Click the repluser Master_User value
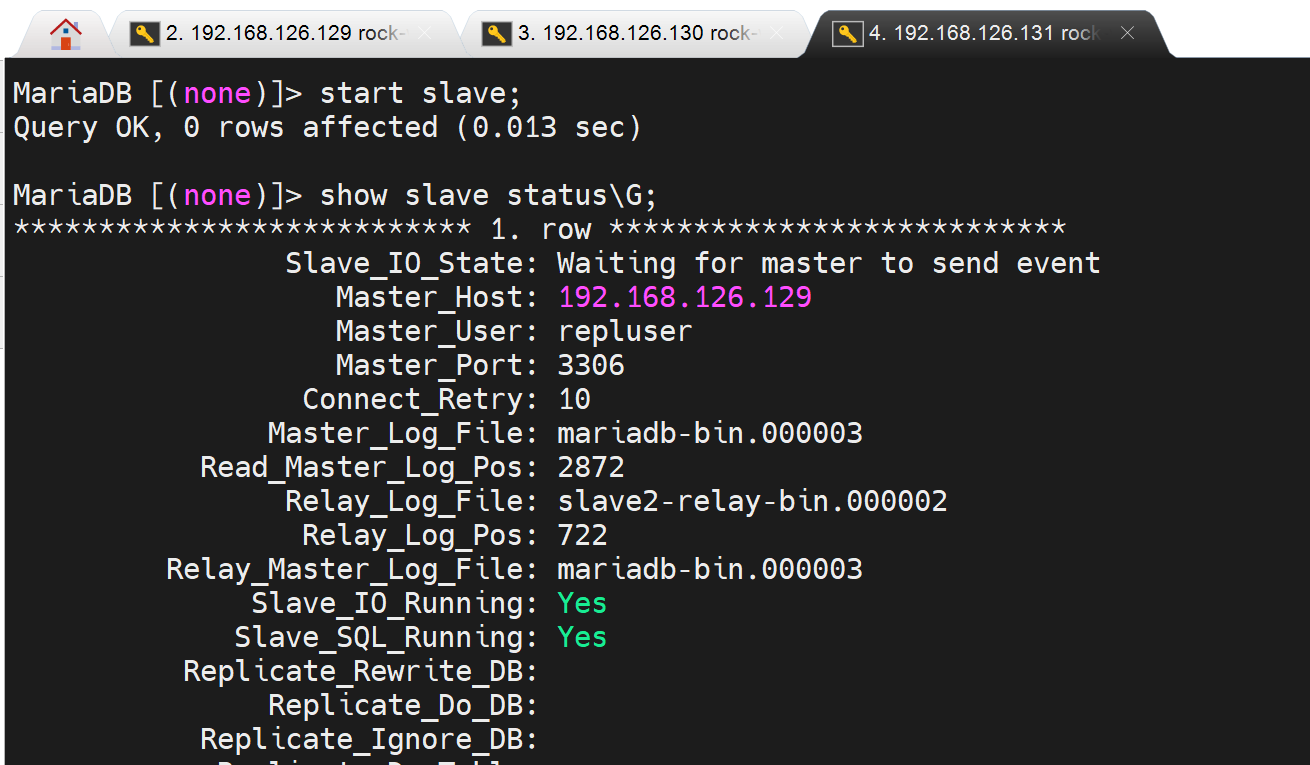Image resolution: width=1310 pixels, height=765 pixels. point(625,332)
